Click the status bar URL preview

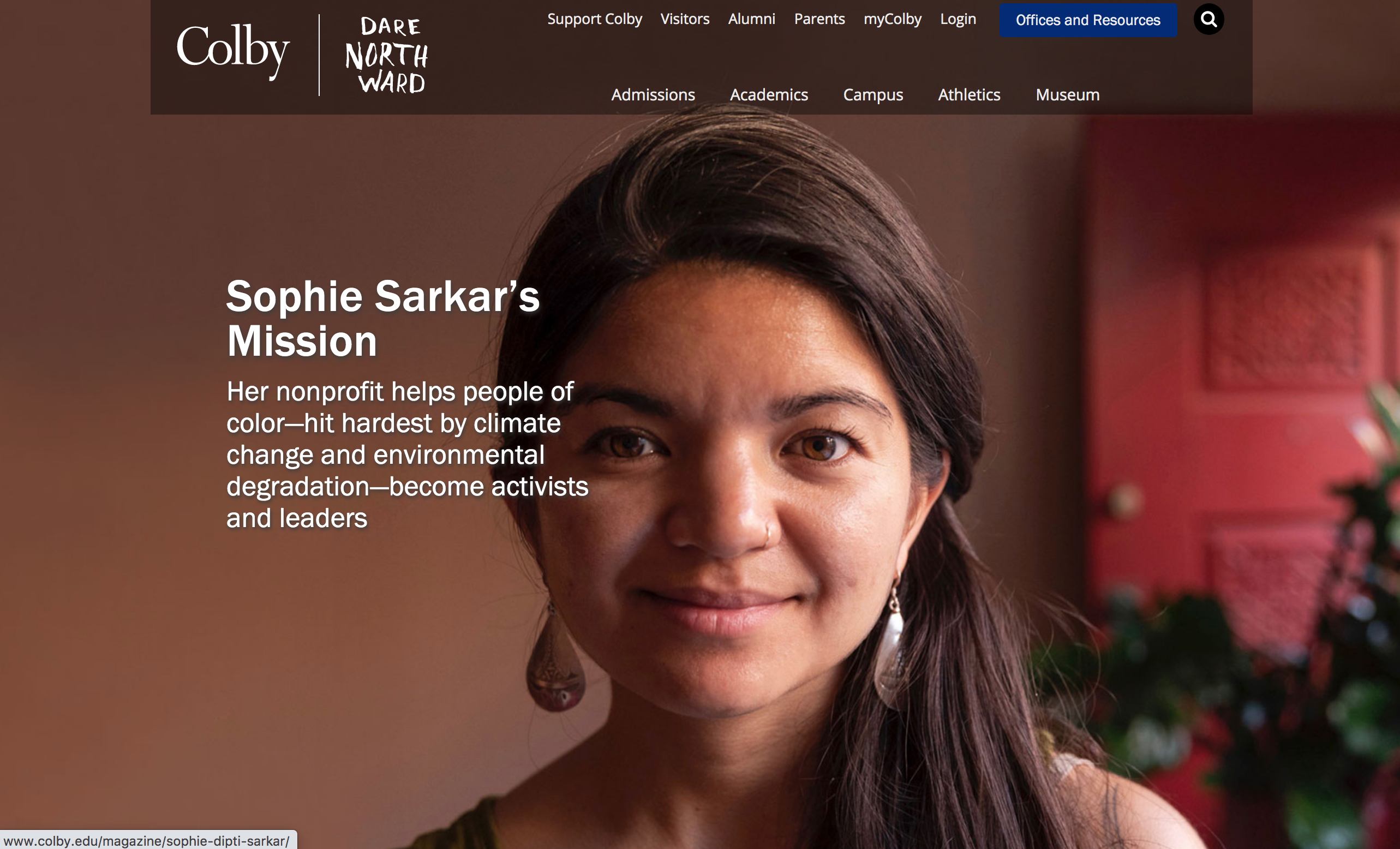pyautogui.click(x=147, y=840)
